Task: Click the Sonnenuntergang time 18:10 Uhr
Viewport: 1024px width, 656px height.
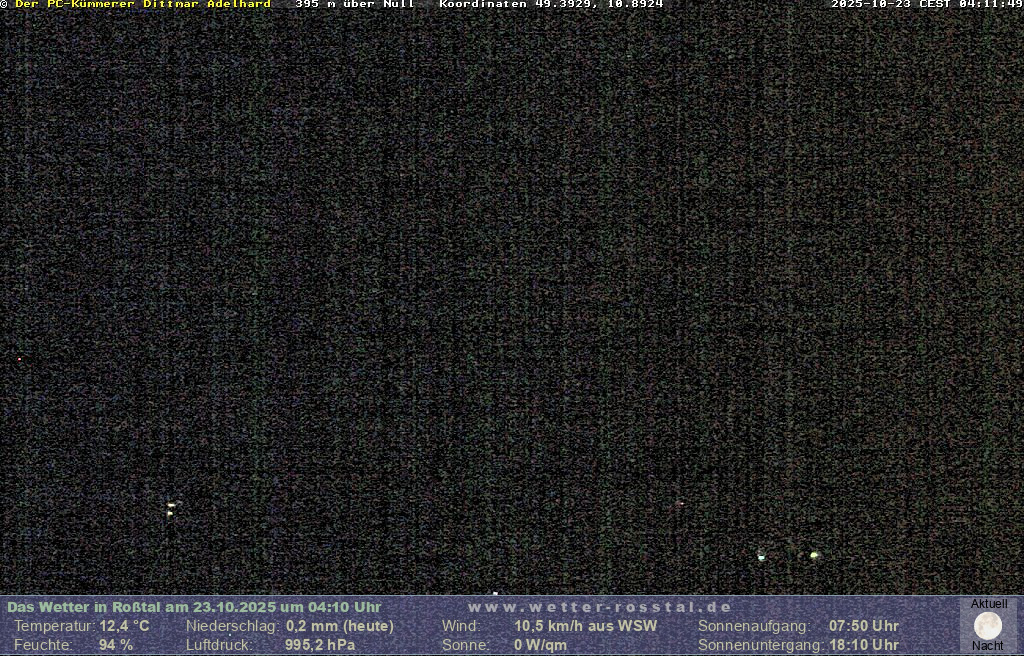Action: (x=863, y=645)
